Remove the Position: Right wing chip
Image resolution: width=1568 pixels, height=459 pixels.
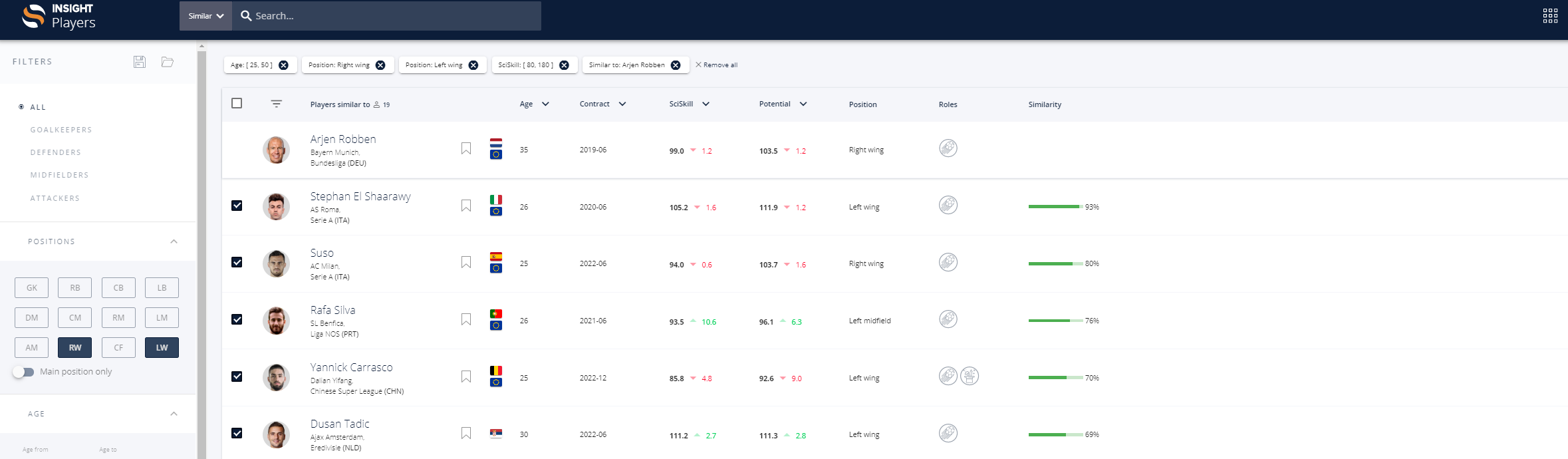[x=380, y=65]
